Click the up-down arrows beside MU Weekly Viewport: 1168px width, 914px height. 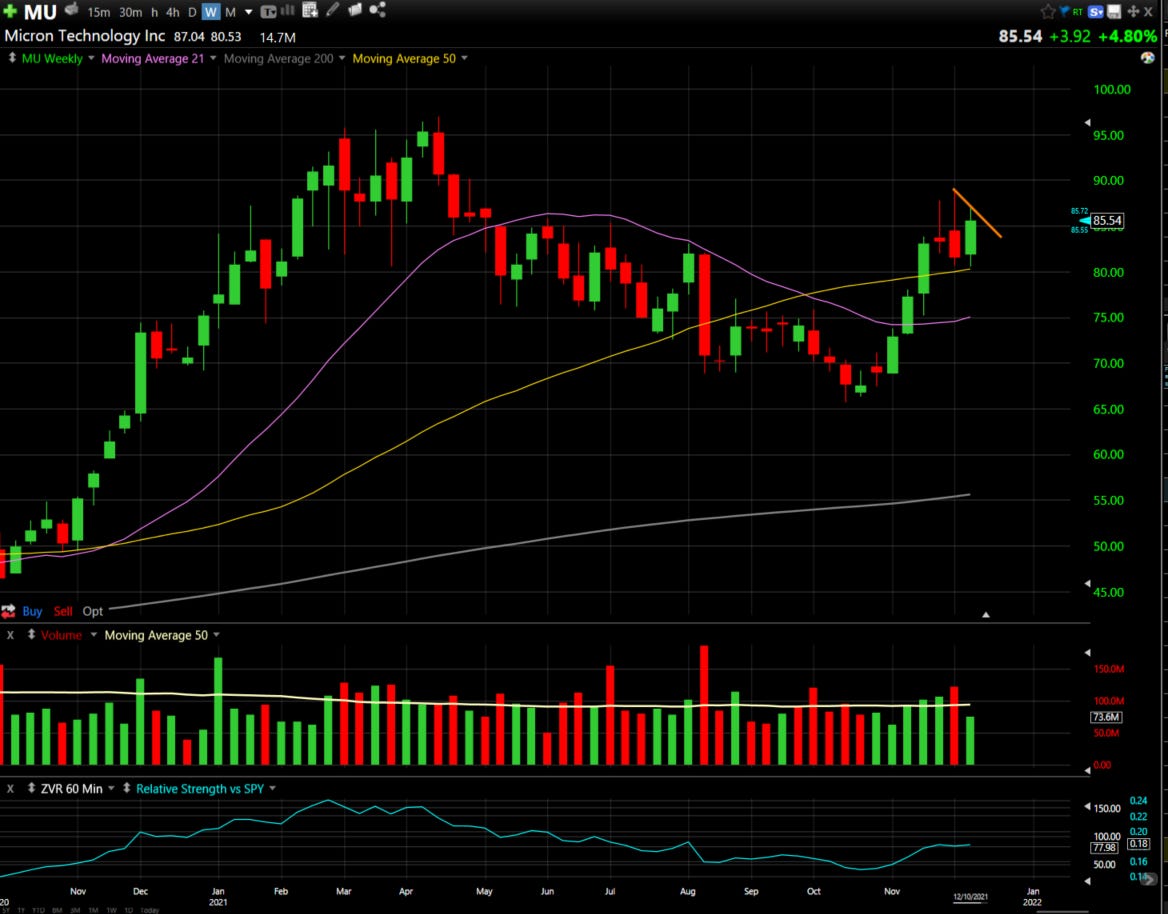pyautogui.click(x=12, y=58)
